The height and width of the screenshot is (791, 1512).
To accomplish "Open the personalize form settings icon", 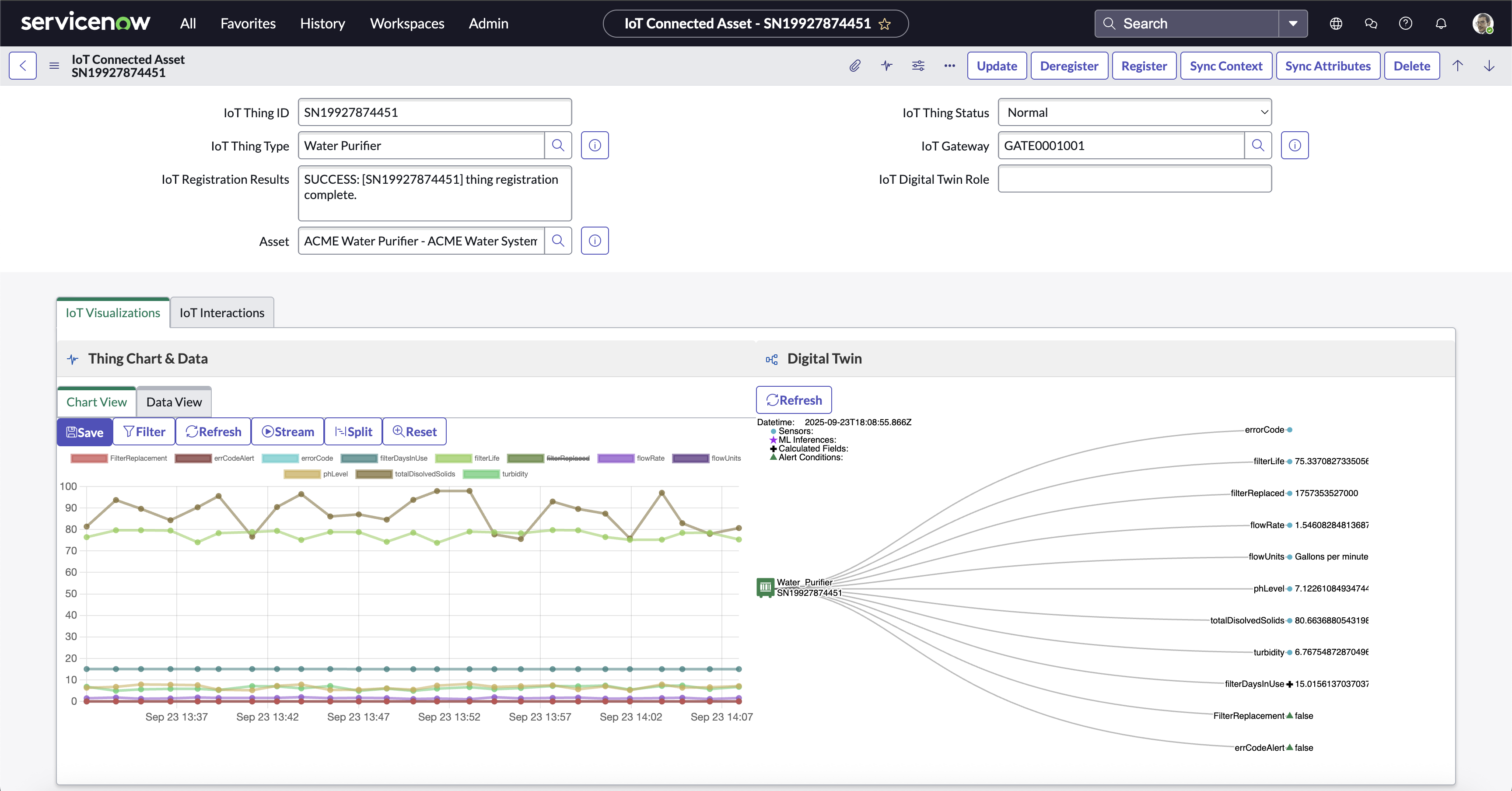I will pos(918,66).
